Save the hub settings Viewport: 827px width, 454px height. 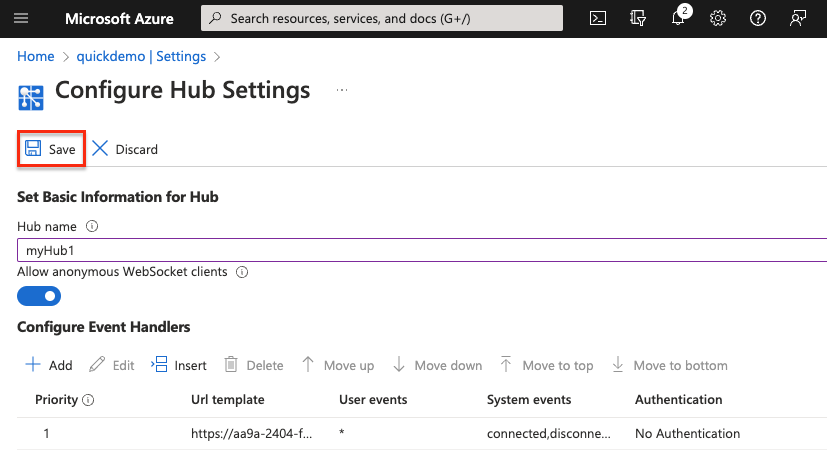(50, 149)
